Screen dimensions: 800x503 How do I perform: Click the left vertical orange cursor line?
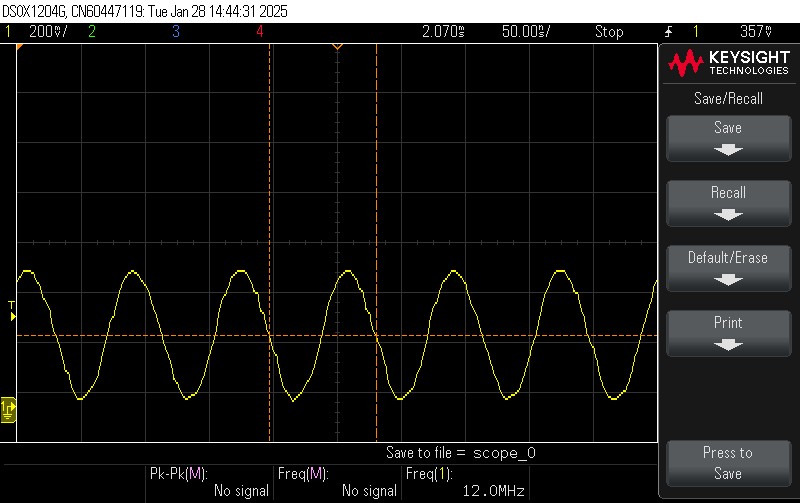click(x=269, y=243)
